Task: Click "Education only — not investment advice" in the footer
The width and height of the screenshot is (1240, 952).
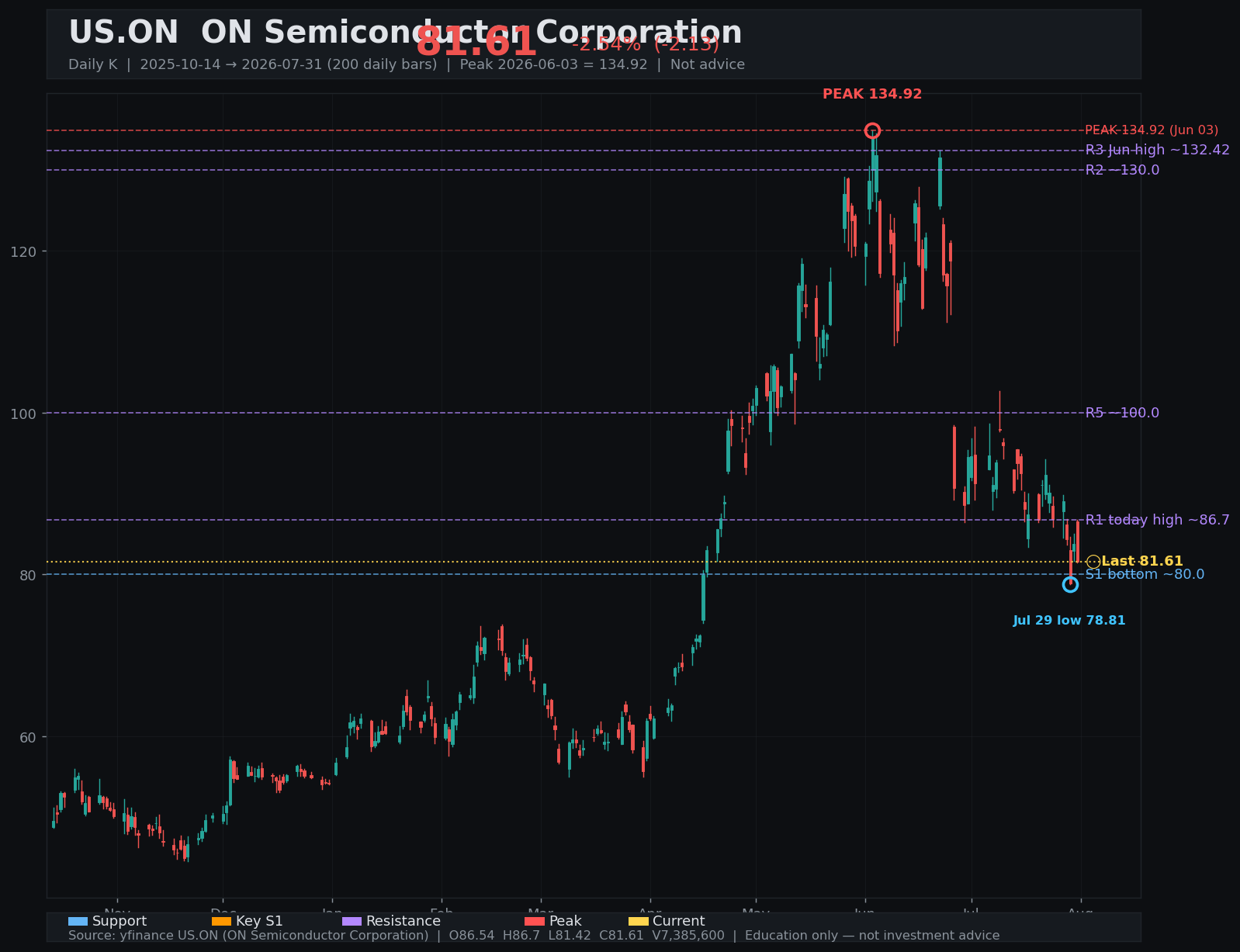Action: pos(872,936)
